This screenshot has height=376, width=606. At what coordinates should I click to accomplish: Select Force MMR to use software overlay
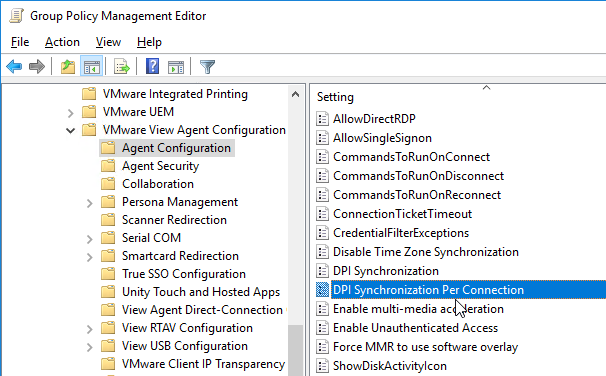tap(425, 347)
